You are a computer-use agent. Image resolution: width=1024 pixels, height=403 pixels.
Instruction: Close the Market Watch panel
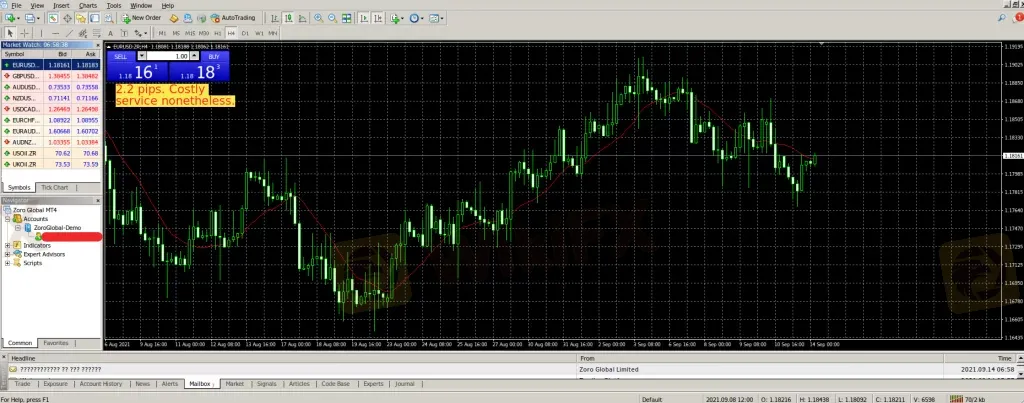[x=98, y=45]
